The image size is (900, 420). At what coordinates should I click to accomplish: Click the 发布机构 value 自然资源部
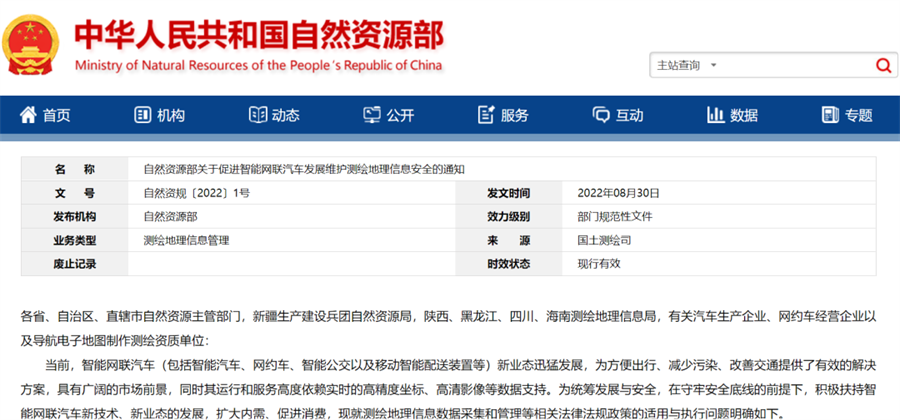(170, 217)
